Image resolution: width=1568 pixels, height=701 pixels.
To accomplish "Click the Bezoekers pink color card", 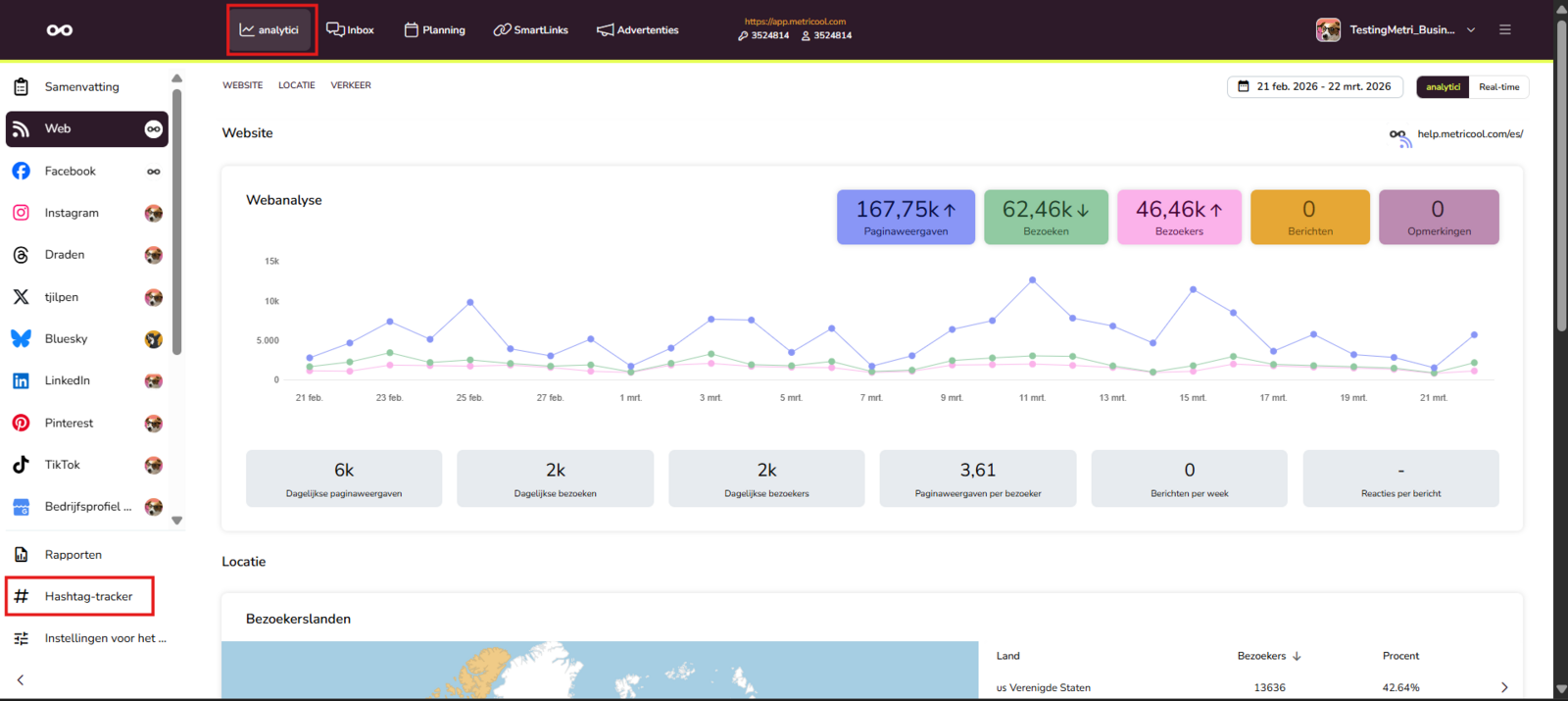I will coord(1179,217).
